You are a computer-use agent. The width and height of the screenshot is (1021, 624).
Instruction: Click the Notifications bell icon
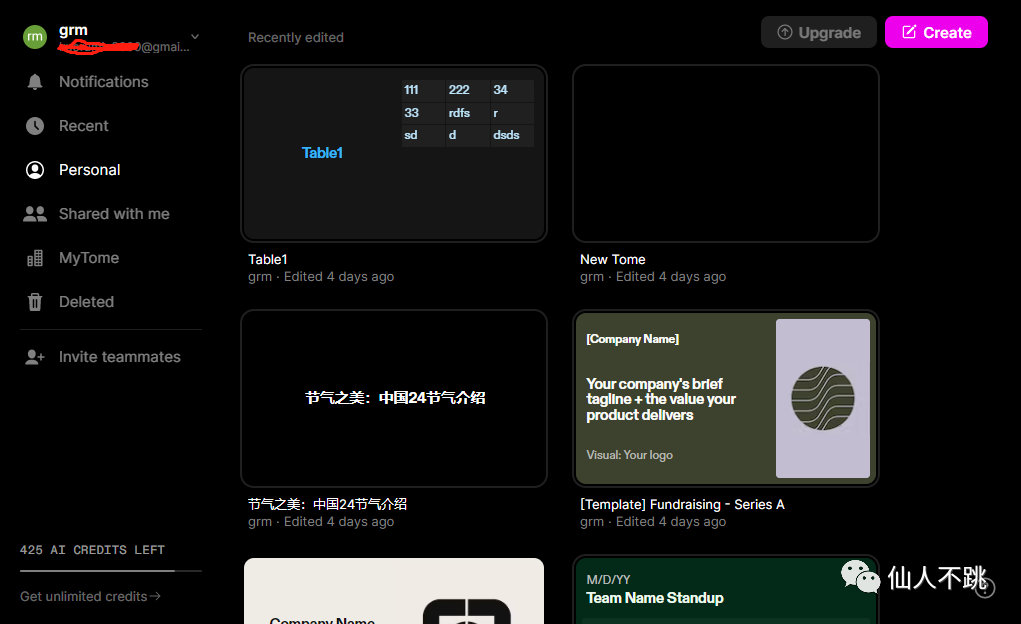pos(35,82)
